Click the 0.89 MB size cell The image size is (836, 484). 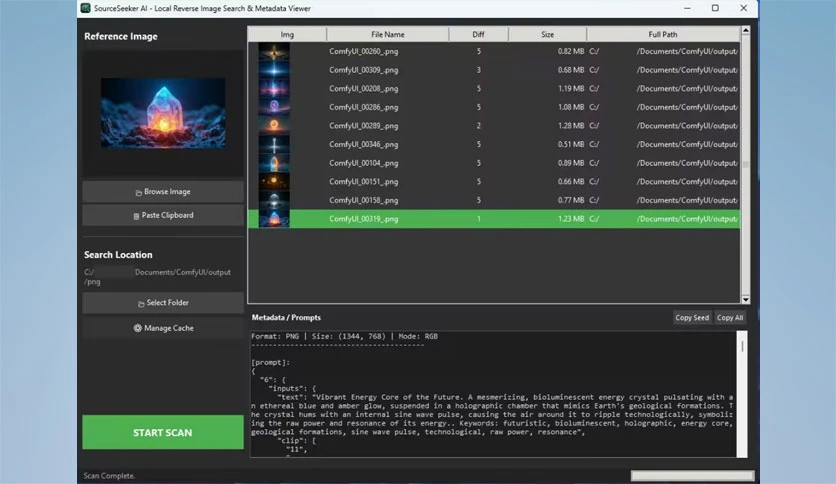571,164
